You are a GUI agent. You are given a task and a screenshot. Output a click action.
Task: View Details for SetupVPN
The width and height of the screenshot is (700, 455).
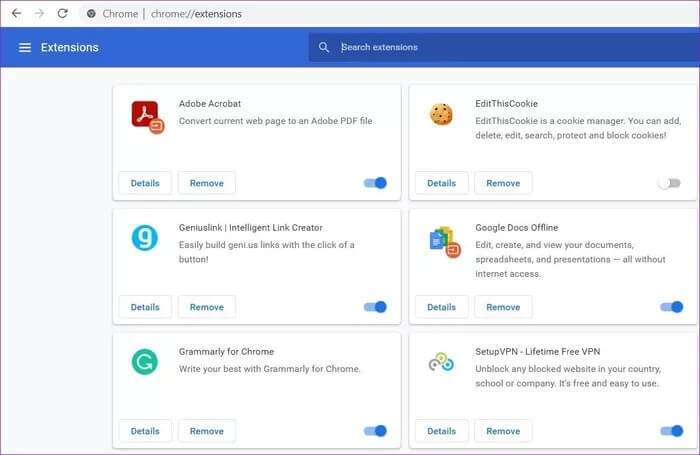[x=442, y=431]
